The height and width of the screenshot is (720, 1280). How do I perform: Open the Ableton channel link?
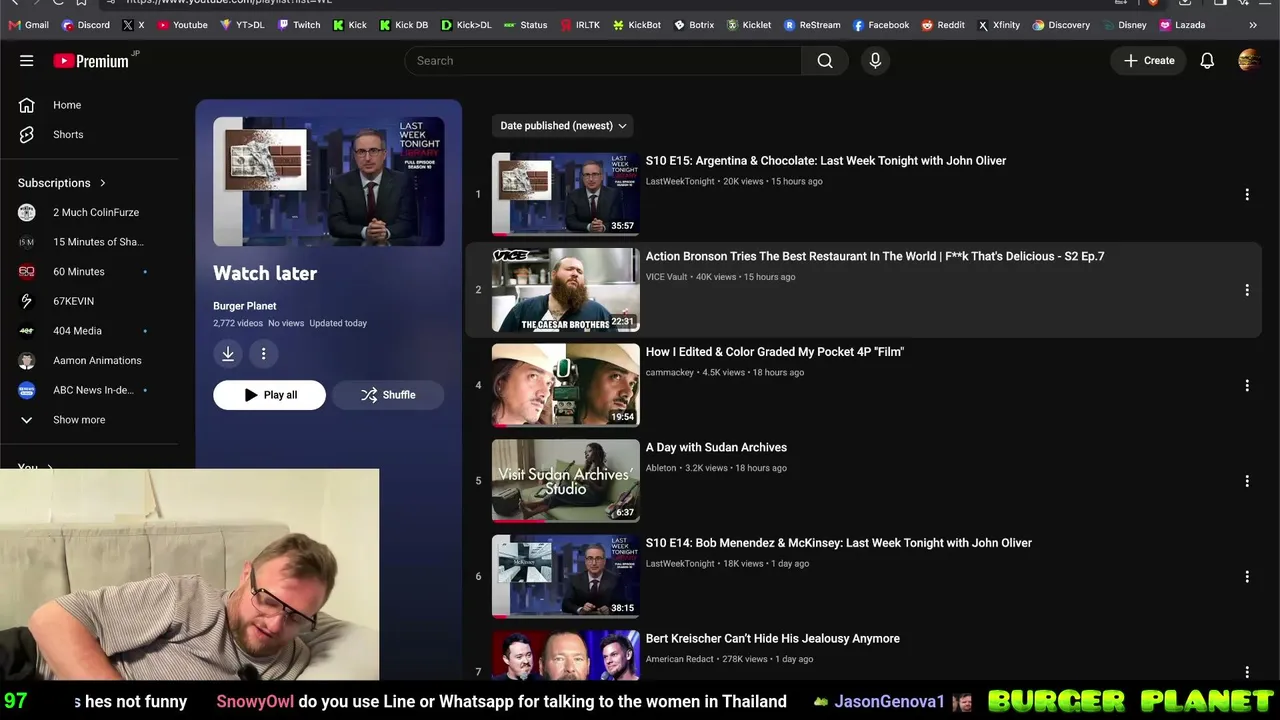tap(661, 468)
